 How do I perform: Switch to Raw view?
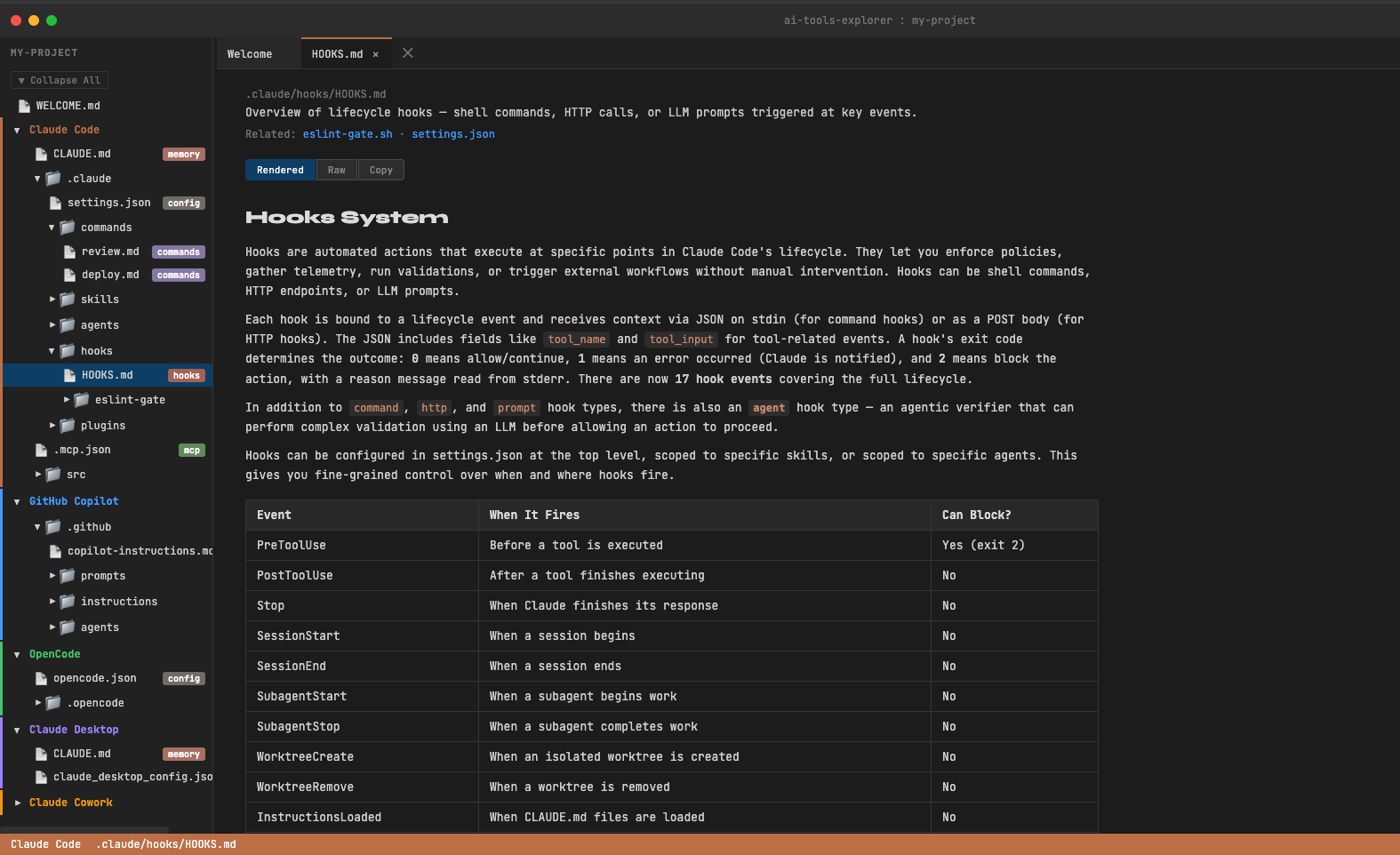tap(336, 170)
